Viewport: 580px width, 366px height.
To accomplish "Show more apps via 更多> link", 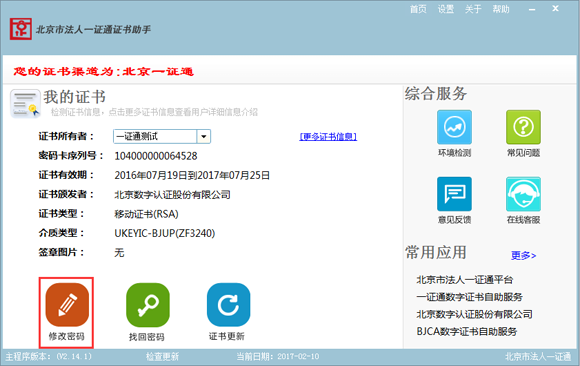I will pos(523,255).
